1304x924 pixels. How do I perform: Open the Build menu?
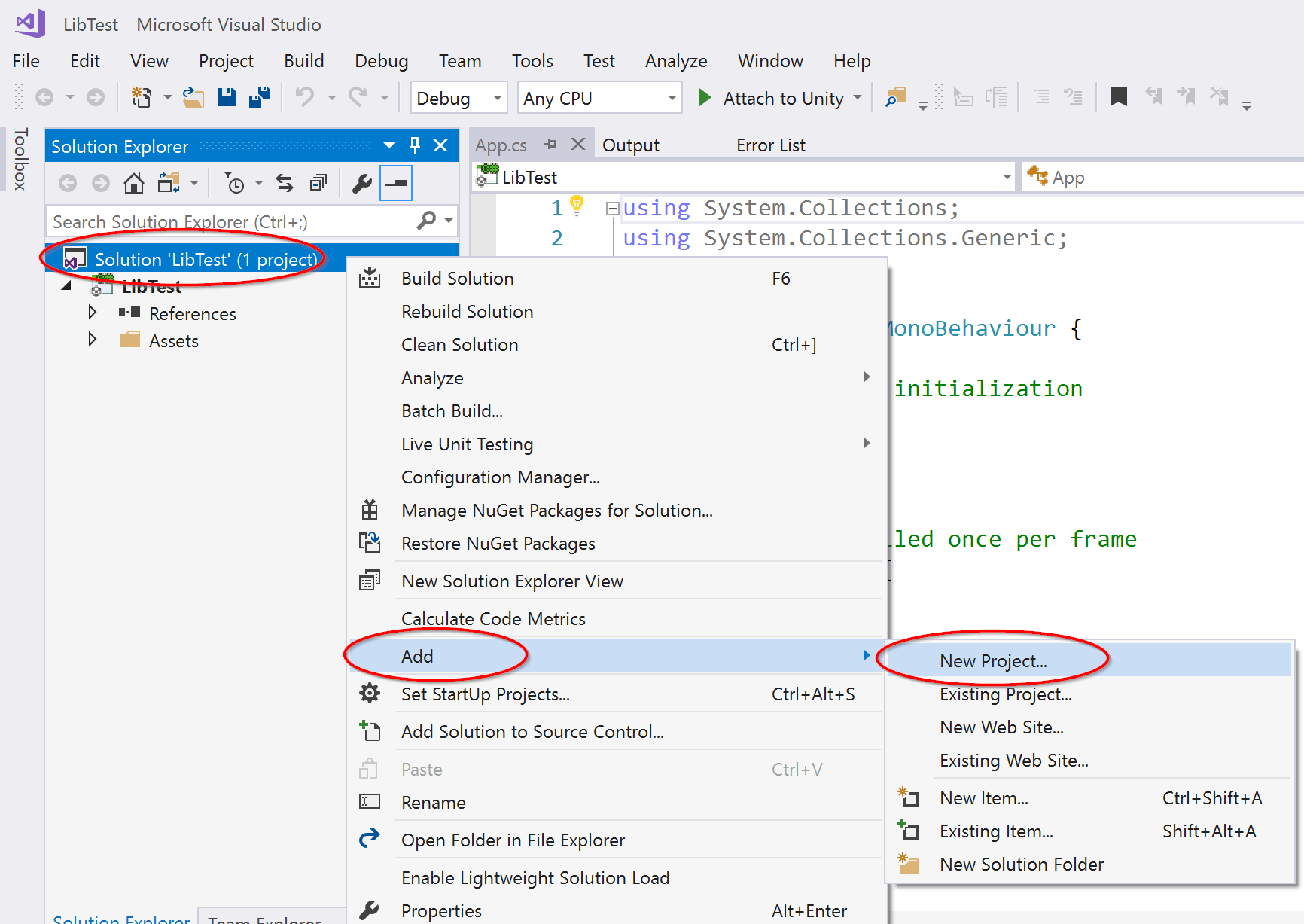point(304,61)
